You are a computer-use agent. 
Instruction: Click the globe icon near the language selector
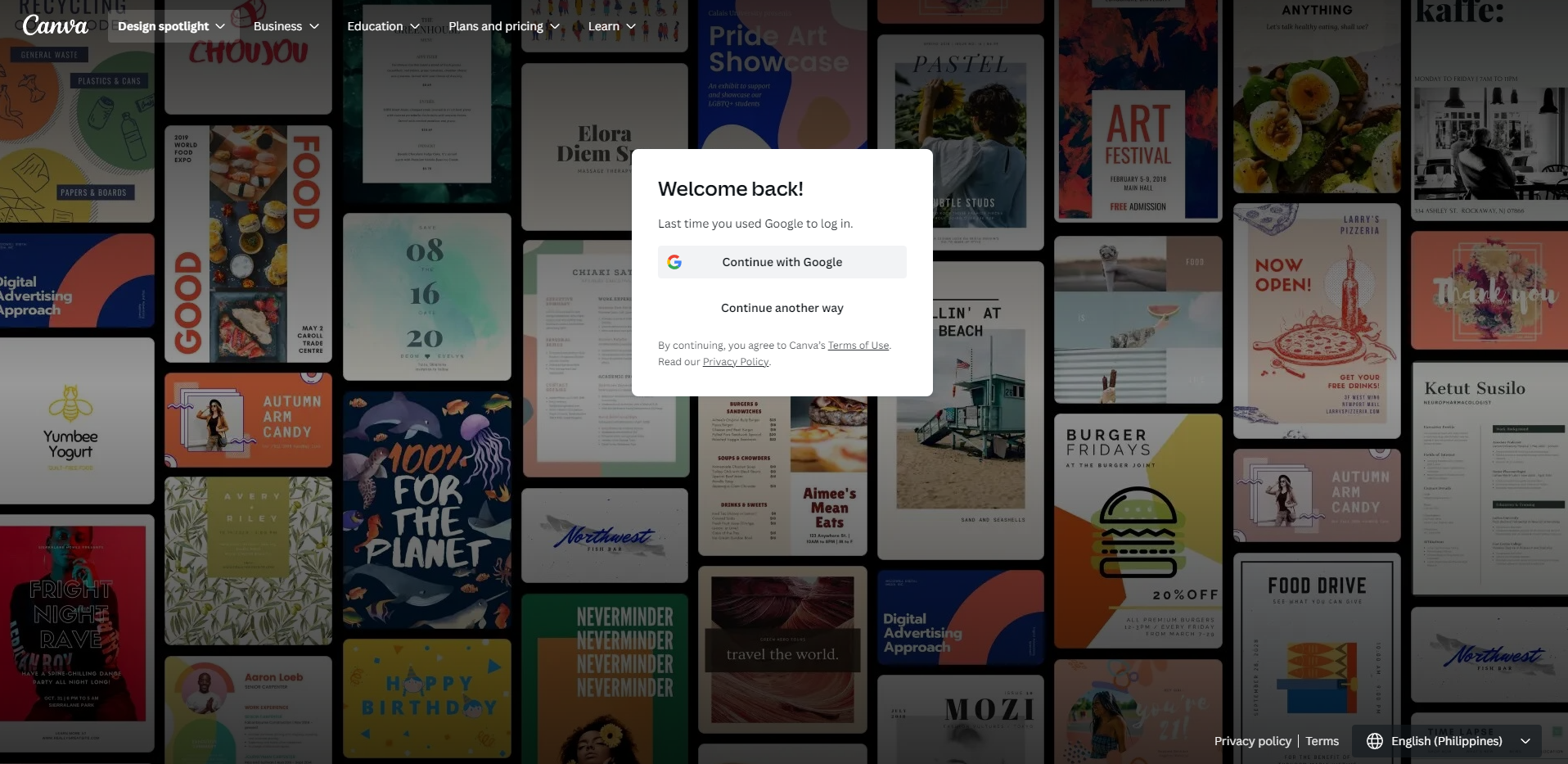1377,741
